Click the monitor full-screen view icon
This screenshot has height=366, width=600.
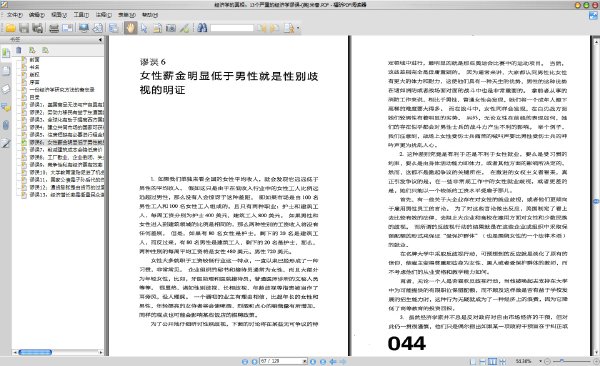click(x=84, y=28)
